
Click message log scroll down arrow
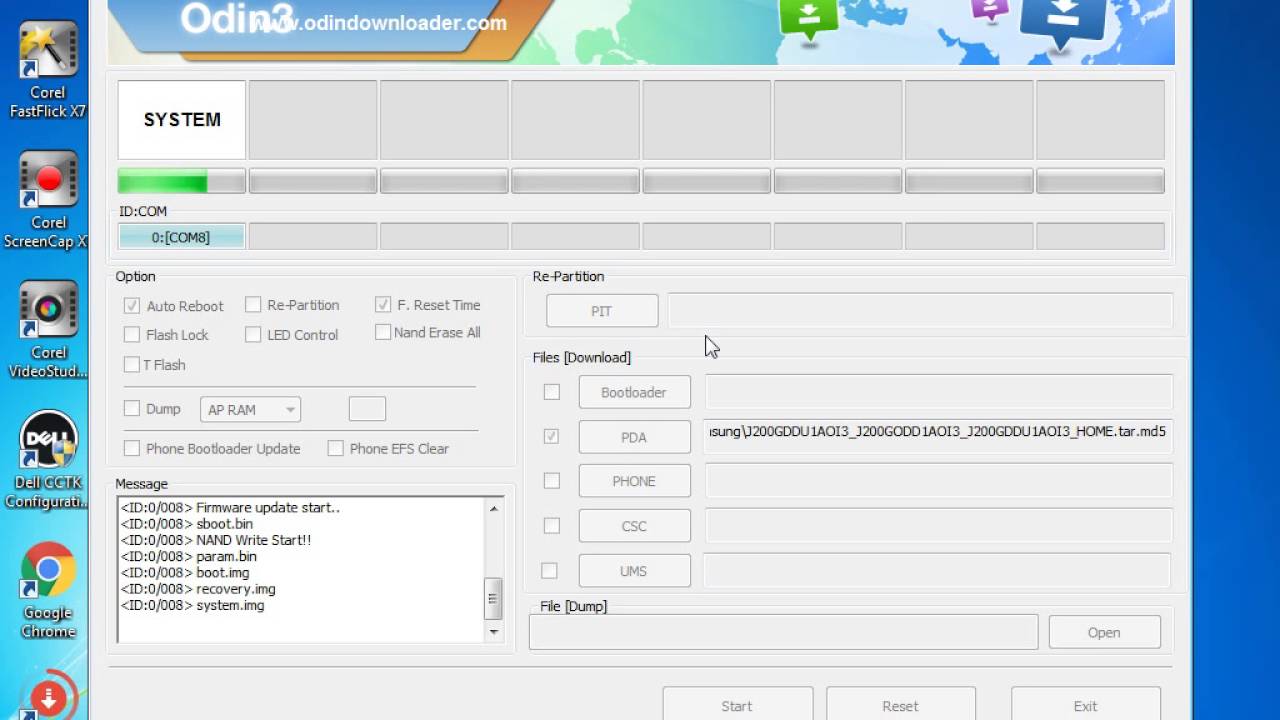pos(493,632)
